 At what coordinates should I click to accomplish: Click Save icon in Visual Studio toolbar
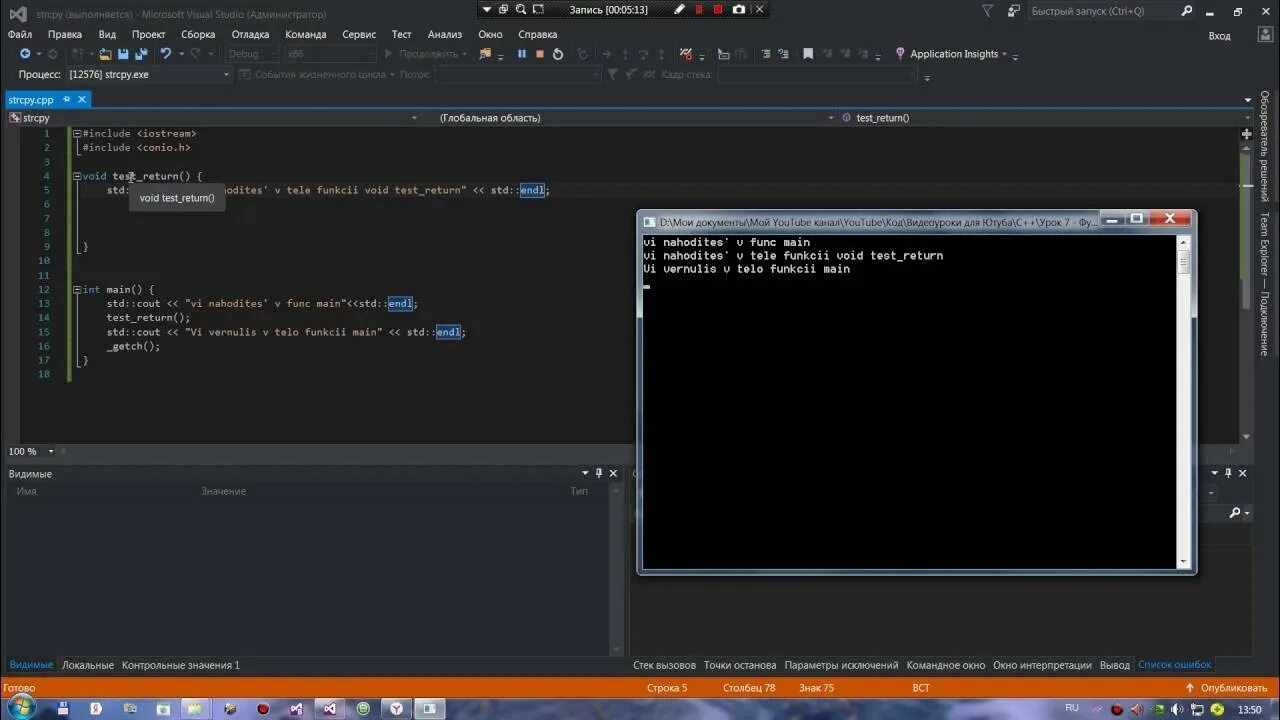click(x=123, y=54)
